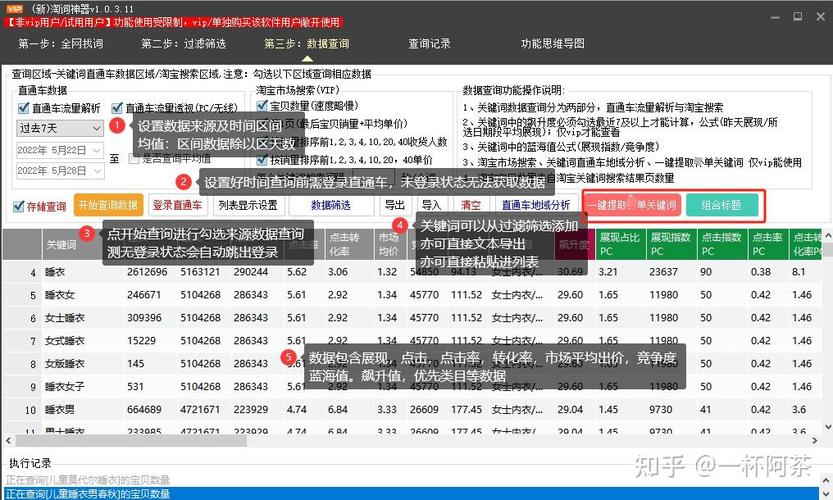
Task: Click the 点击转化率 column header
Action: [347, 245]
